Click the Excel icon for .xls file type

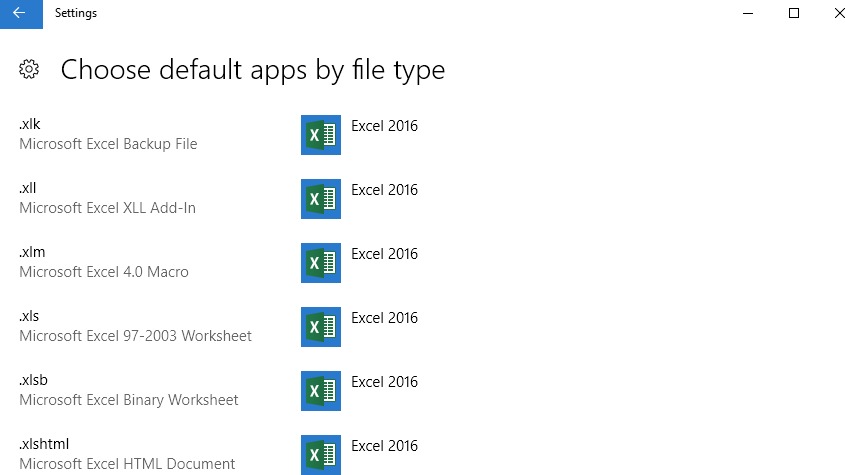[x=320, y=327]
